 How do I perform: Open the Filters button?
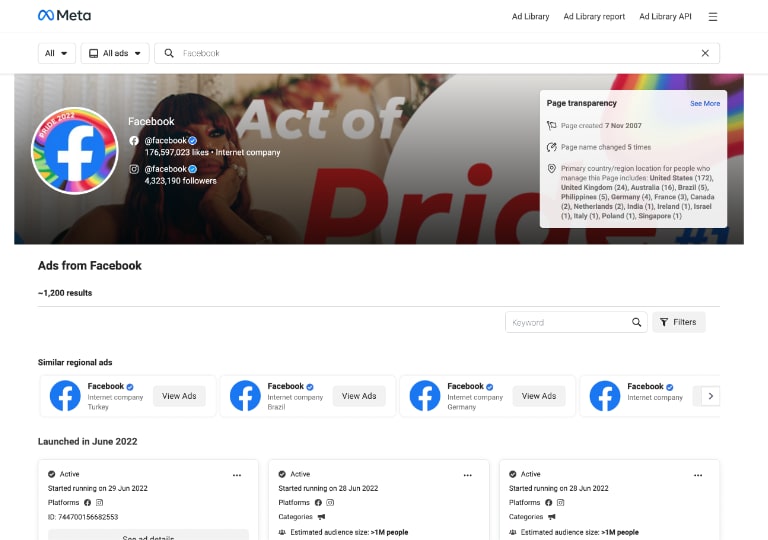678,322
